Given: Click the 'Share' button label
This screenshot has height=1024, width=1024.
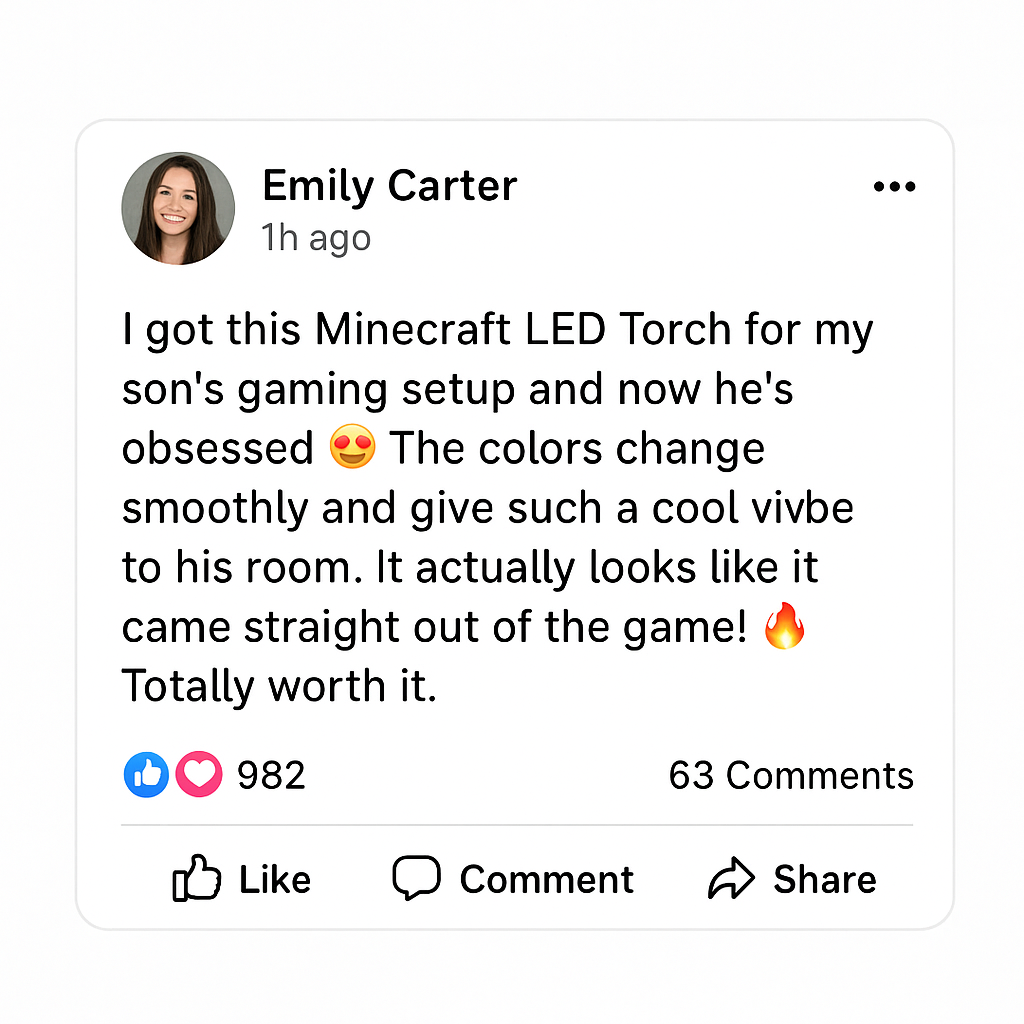Looking at the screenshot, I should [x=824, y=880].
